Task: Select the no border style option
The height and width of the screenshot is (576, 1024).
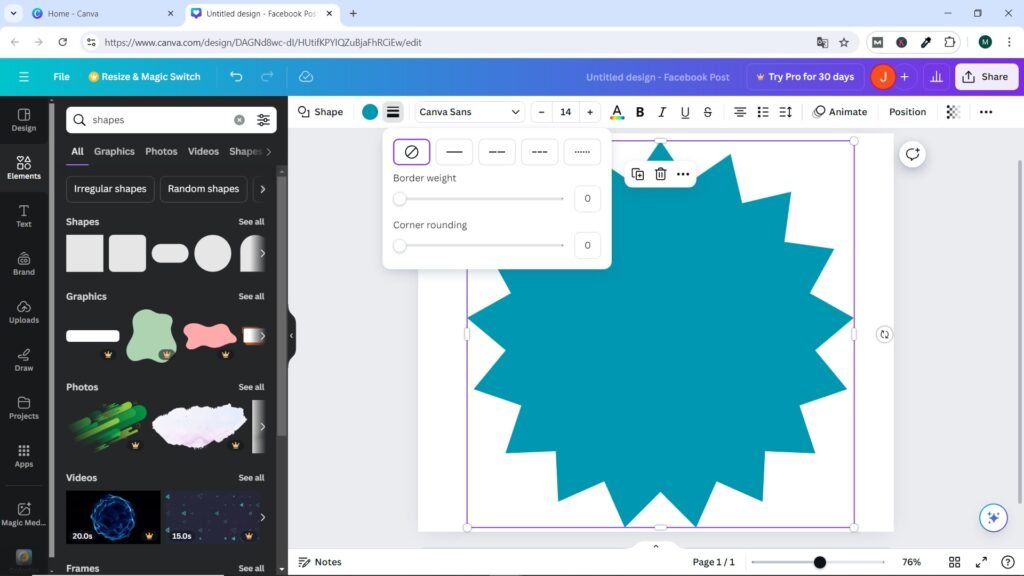Action: click(411, 152)
